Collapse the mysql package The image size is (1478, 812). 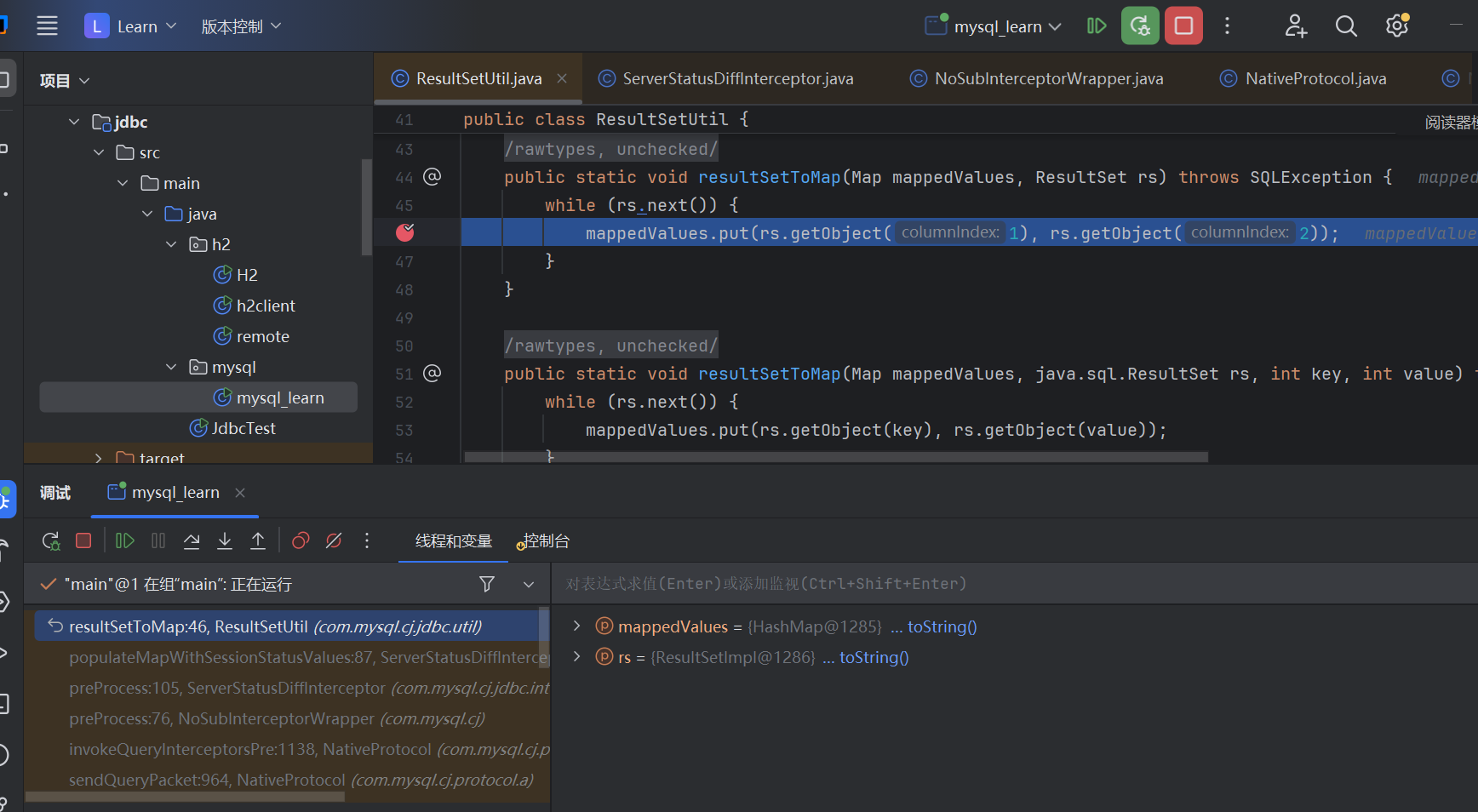point(171,367)
